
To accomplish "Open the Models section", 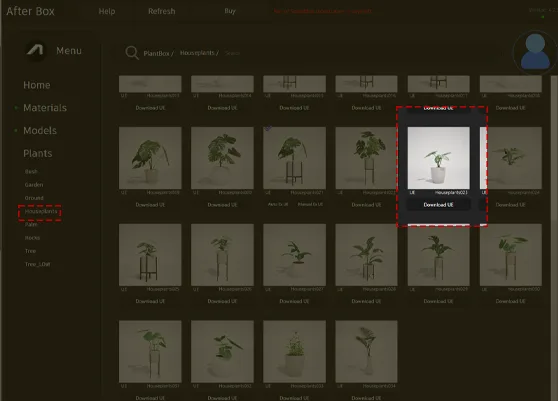I will (x=40, y=131).
